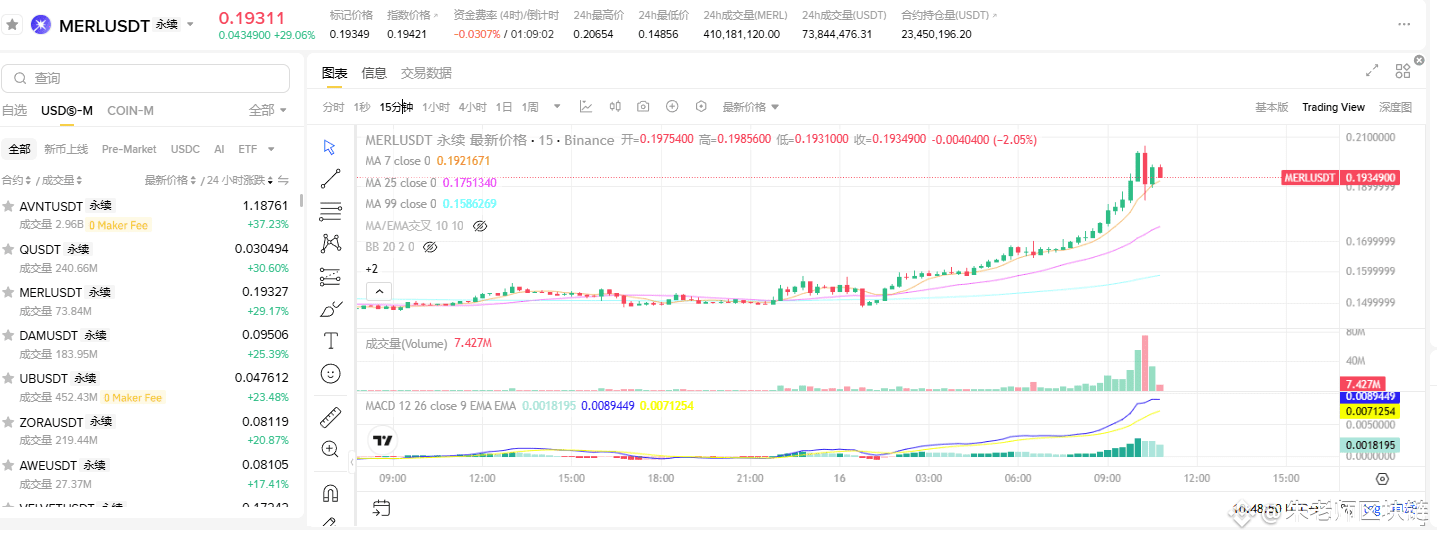Select the cursor arrow drawing tool
The height and width of the screenshot is (539, 1437).
tap(330, 148)
